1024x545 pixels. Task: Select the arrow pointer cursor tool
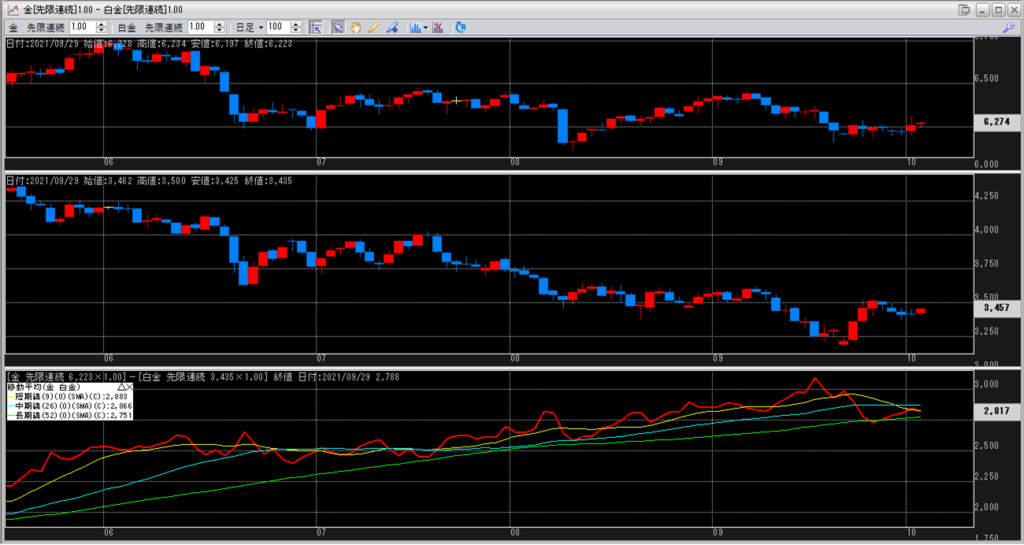338,26
